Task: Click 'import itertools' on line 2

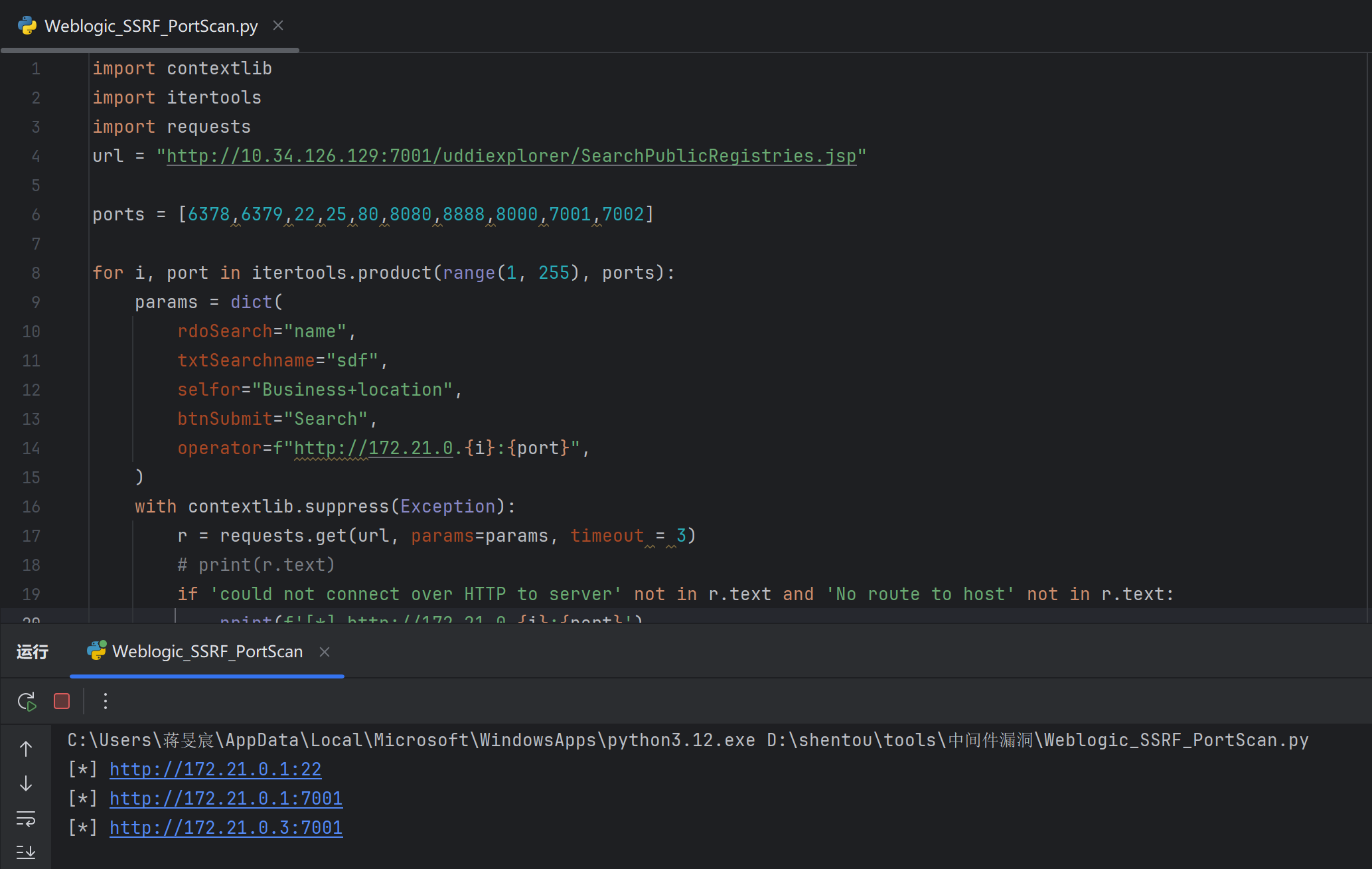Action: tap(177, 98)
